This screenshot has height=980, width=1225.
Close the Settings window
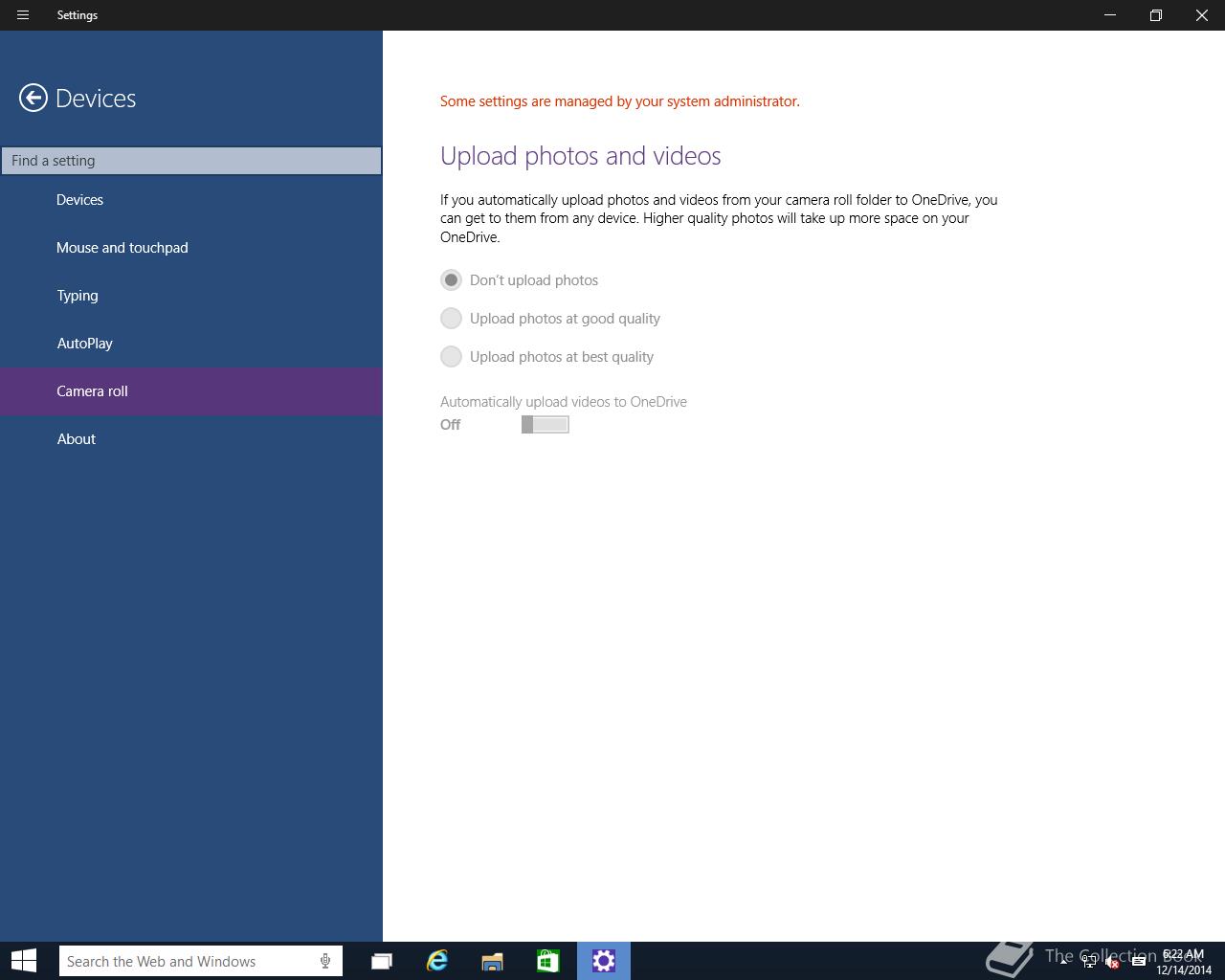pyautogui.click(x=1202, y=15)
